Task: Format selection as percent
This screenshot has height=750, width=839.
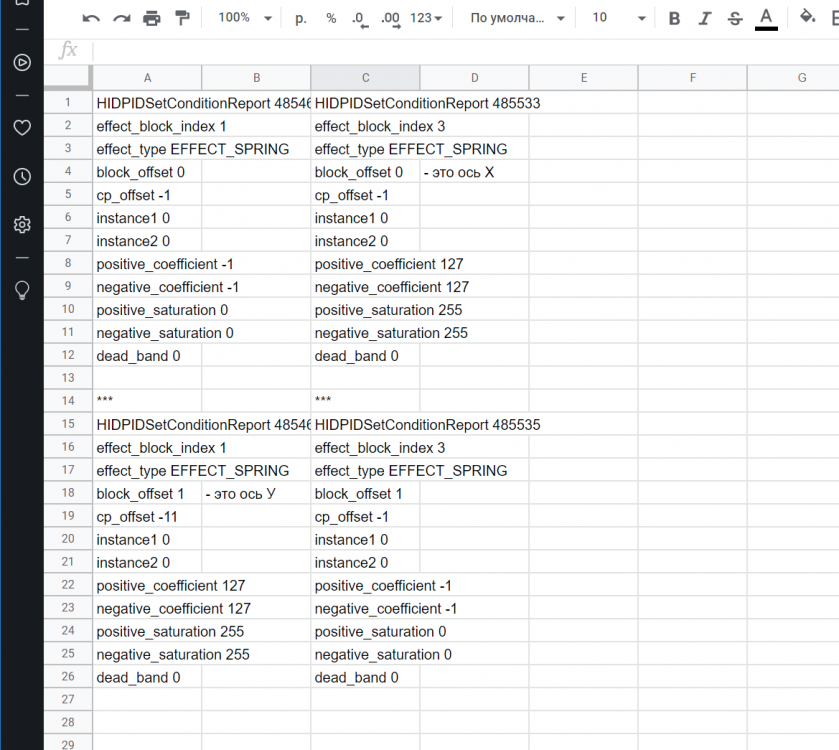Action: 329,18
